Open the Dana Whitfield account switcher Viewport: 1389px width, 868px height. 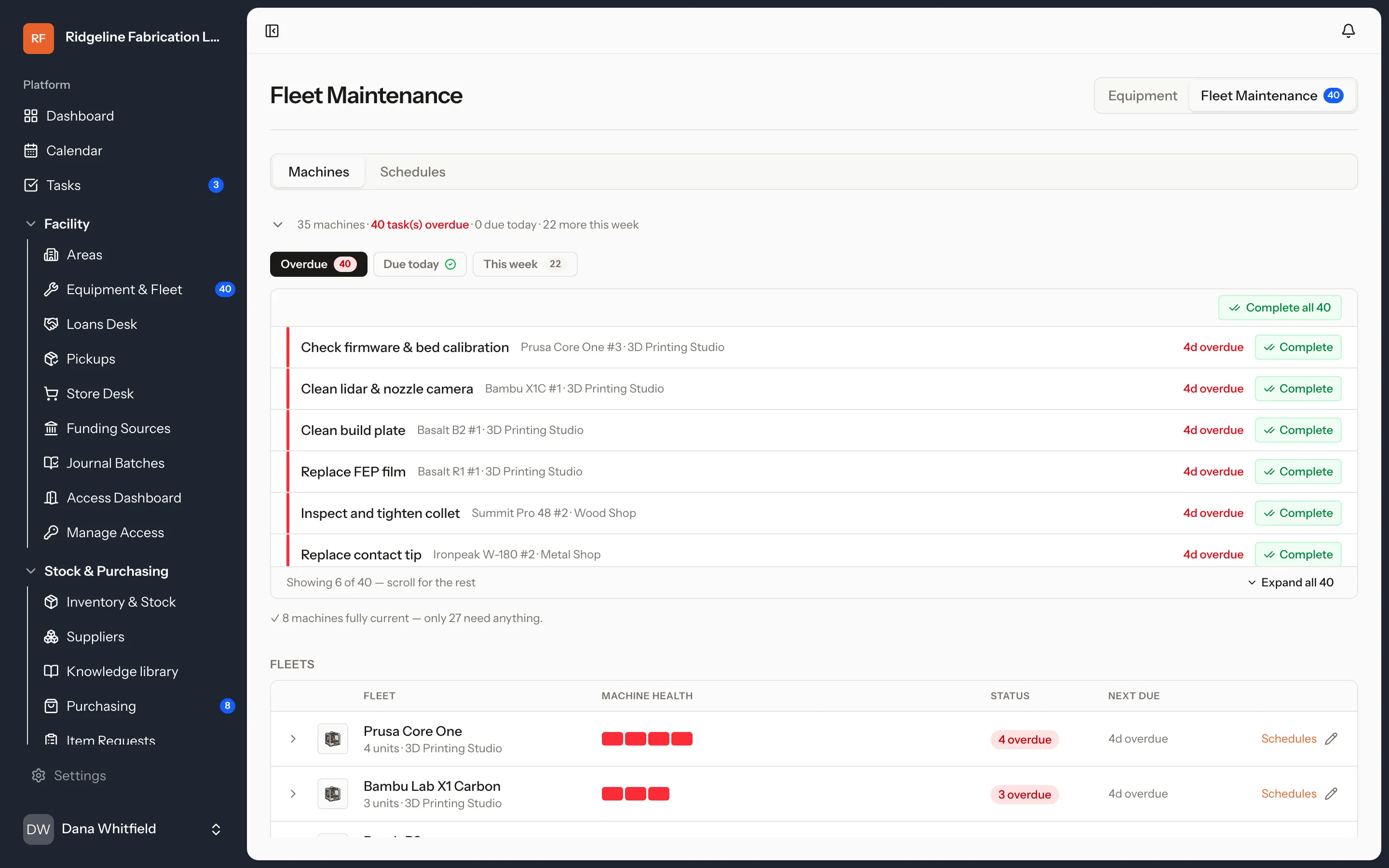click(x=123, y=829)
